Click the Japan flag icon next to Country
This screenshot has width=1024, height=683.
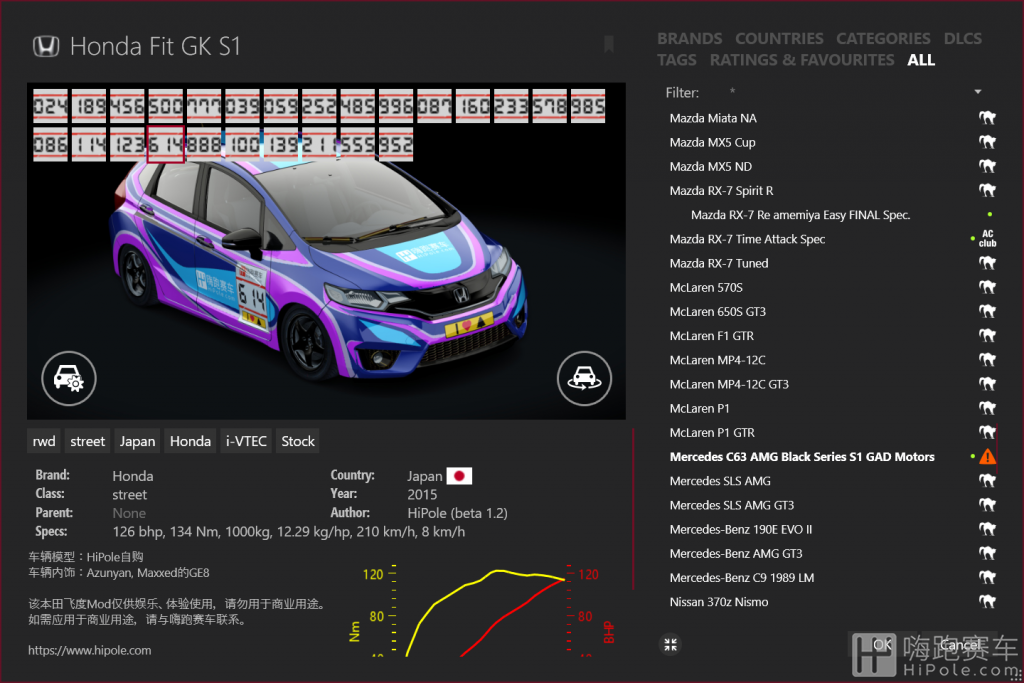coord(459,476)
